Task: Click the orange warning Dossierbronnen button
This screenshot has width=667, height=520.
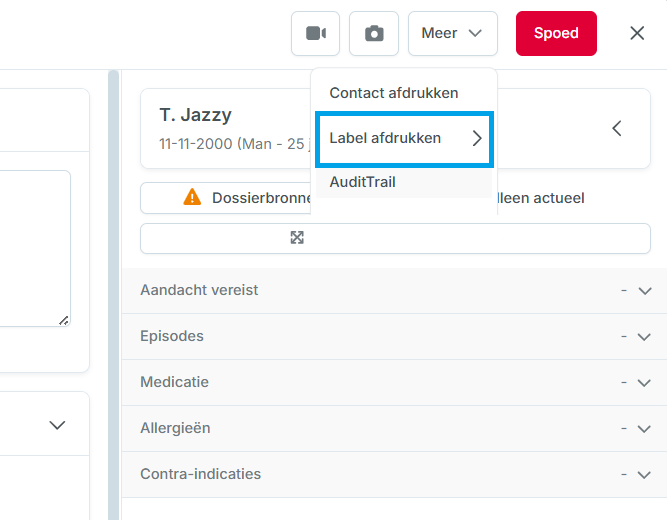Action: pyautogui.click(x=226, y=198)
